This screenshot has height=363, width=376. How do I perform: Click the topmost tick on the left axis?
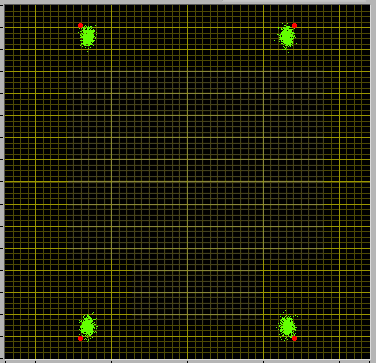click(2, 5)
